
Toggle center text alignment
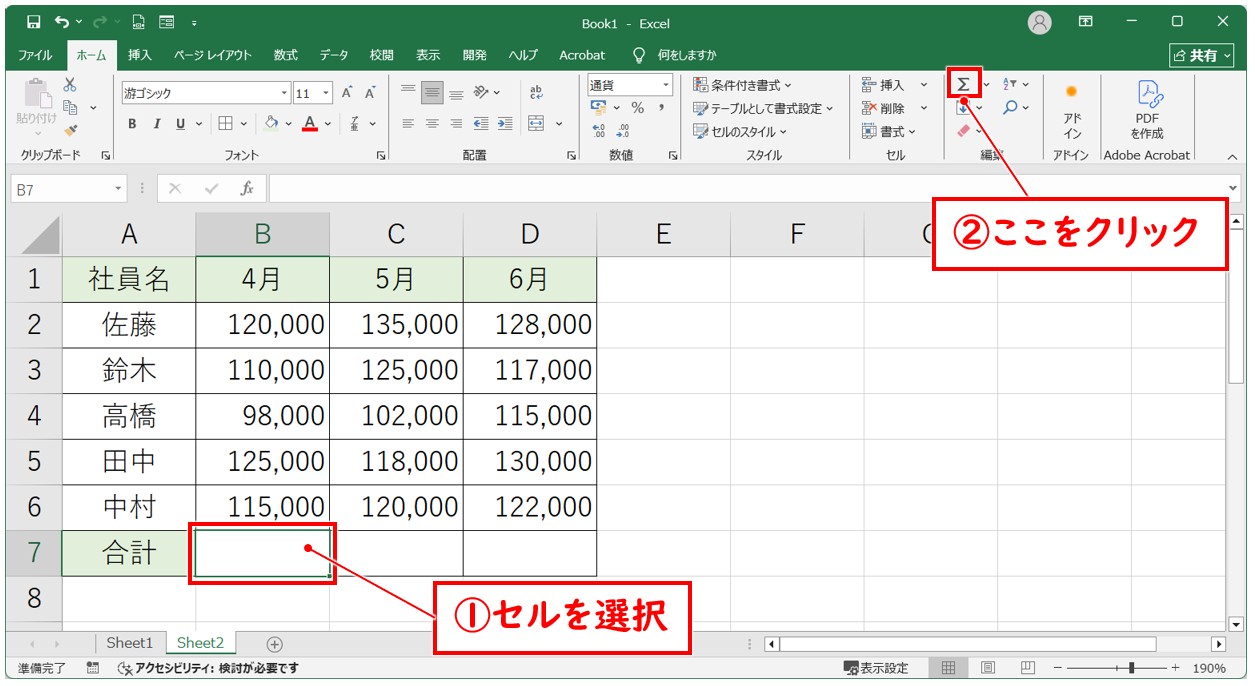tap(432, 124)
